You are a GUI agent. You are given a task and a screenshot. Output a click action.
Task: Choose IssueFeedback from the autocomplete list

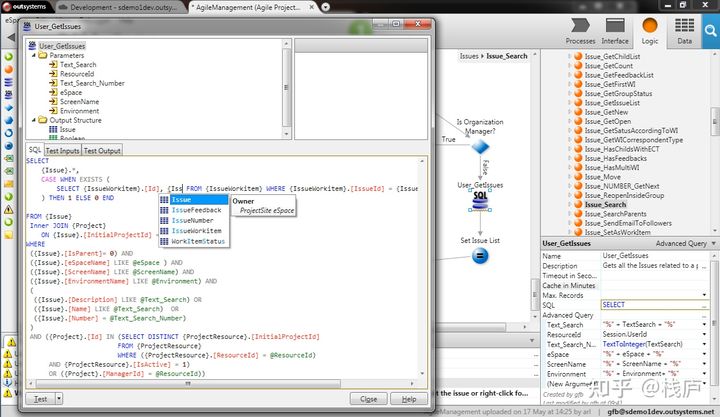tap(196, 210)
